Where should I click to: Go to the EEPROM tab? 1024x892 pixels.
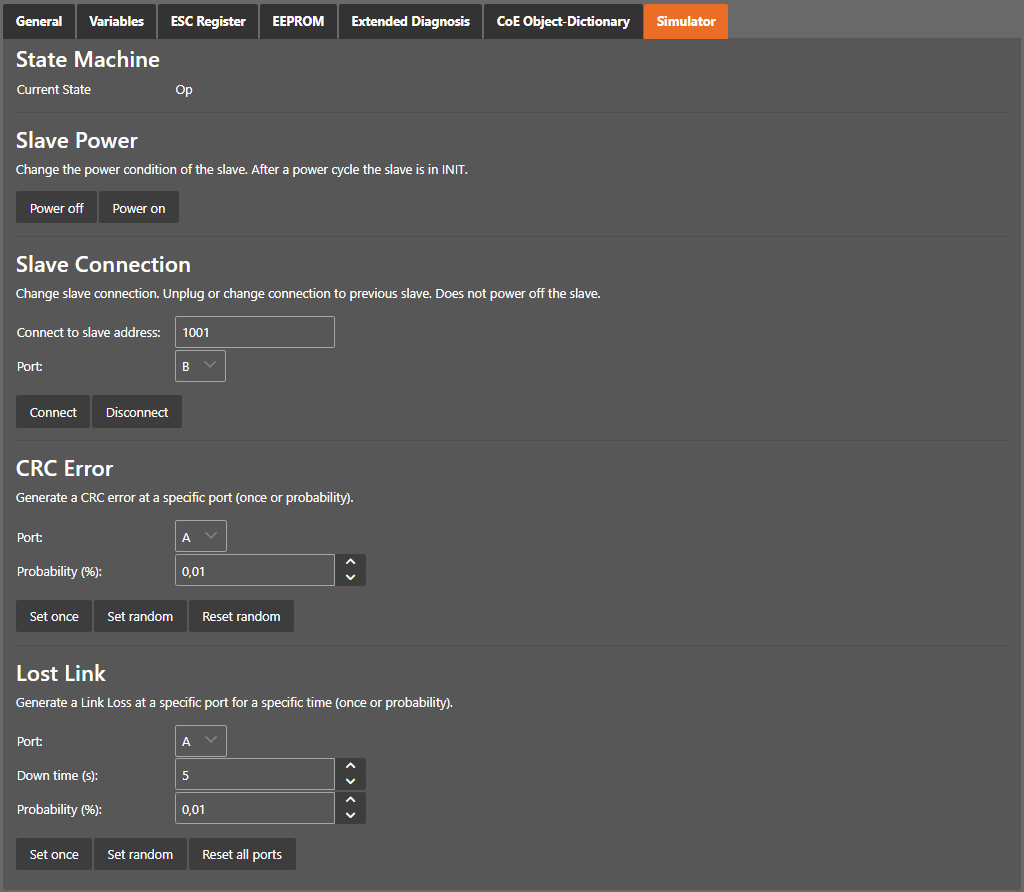pos(298,21)
